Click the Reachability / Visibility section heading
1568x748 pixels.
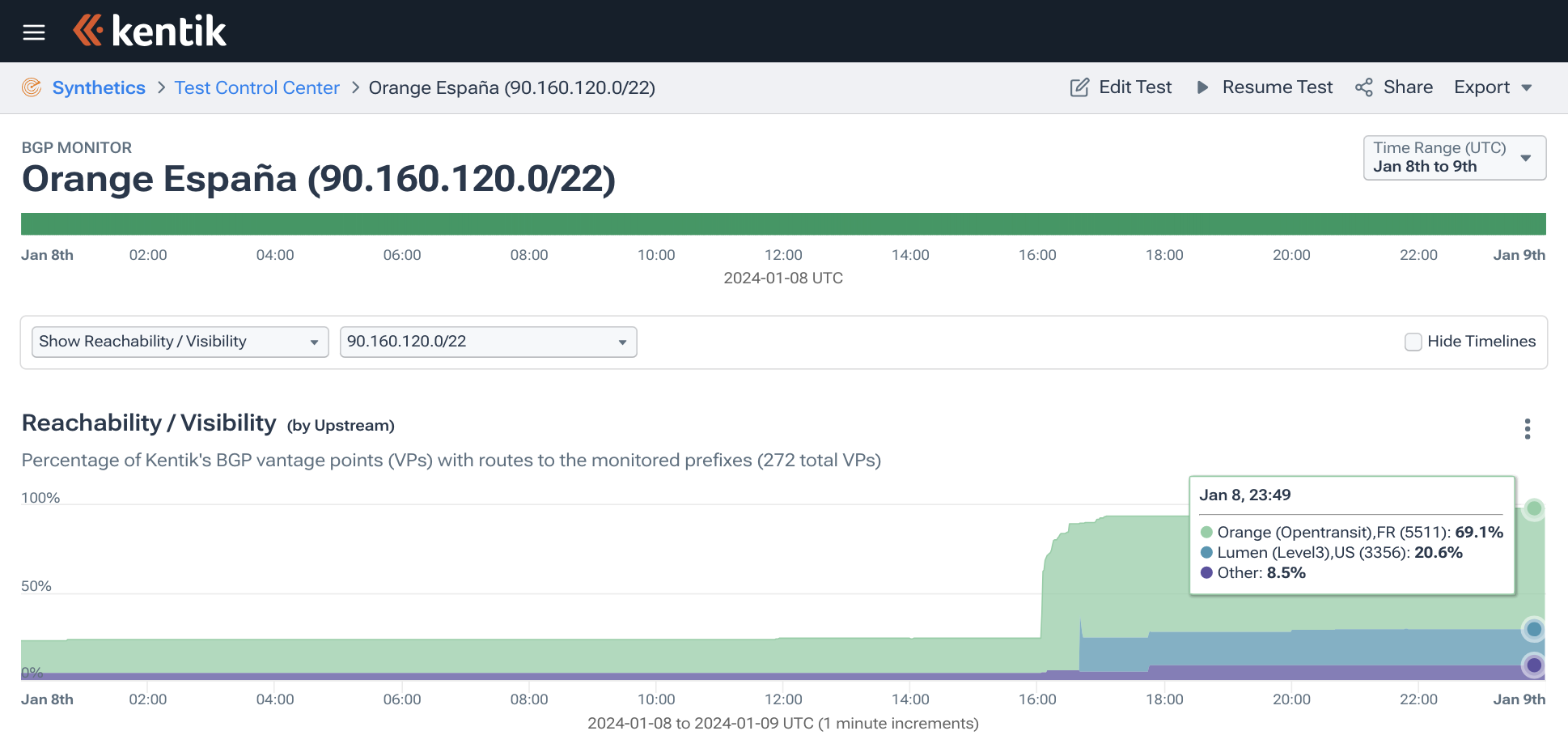click(x=149, y=423)
